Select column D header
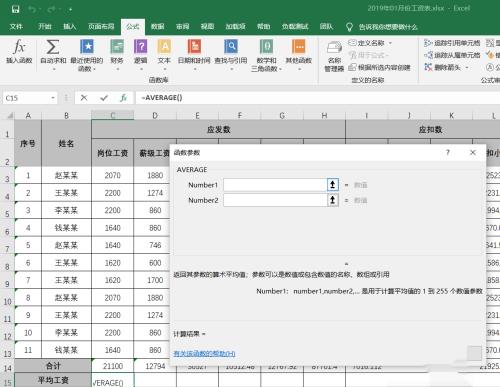The image size is (500, 387). click(x=155, y=115)
